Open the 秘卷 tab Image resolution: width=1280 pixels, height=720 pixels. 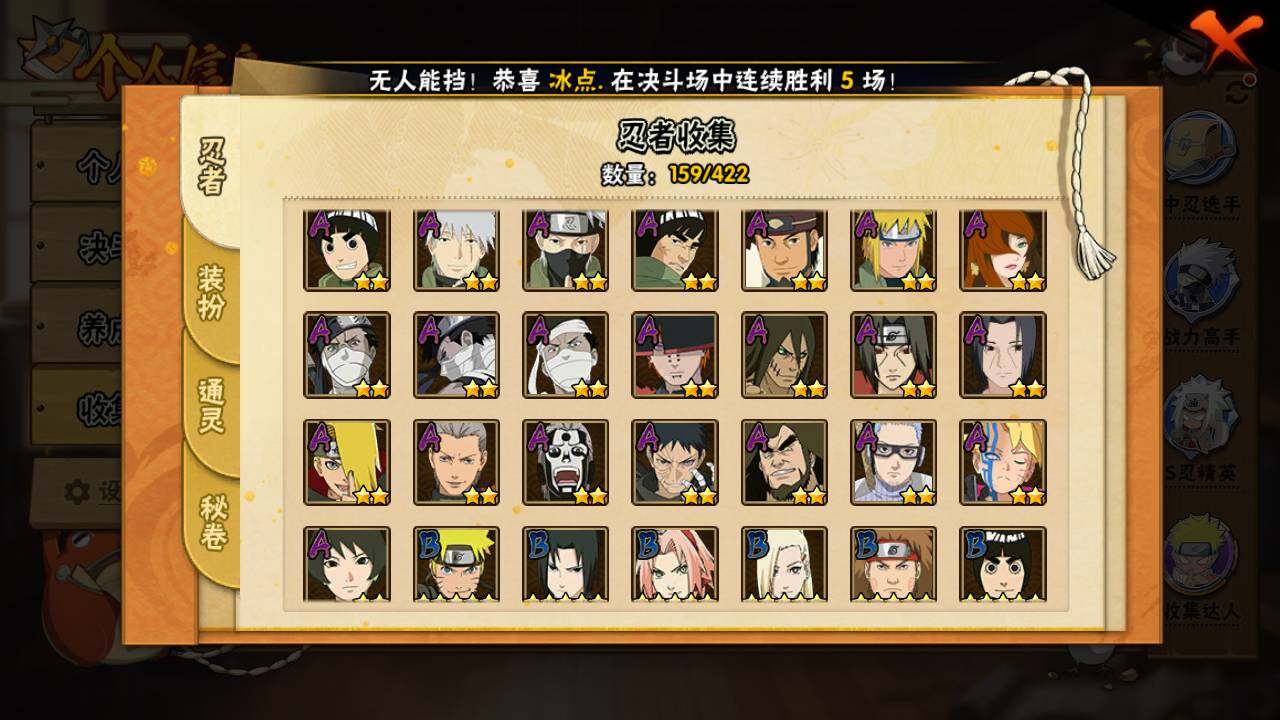click(x=212, y=520)
